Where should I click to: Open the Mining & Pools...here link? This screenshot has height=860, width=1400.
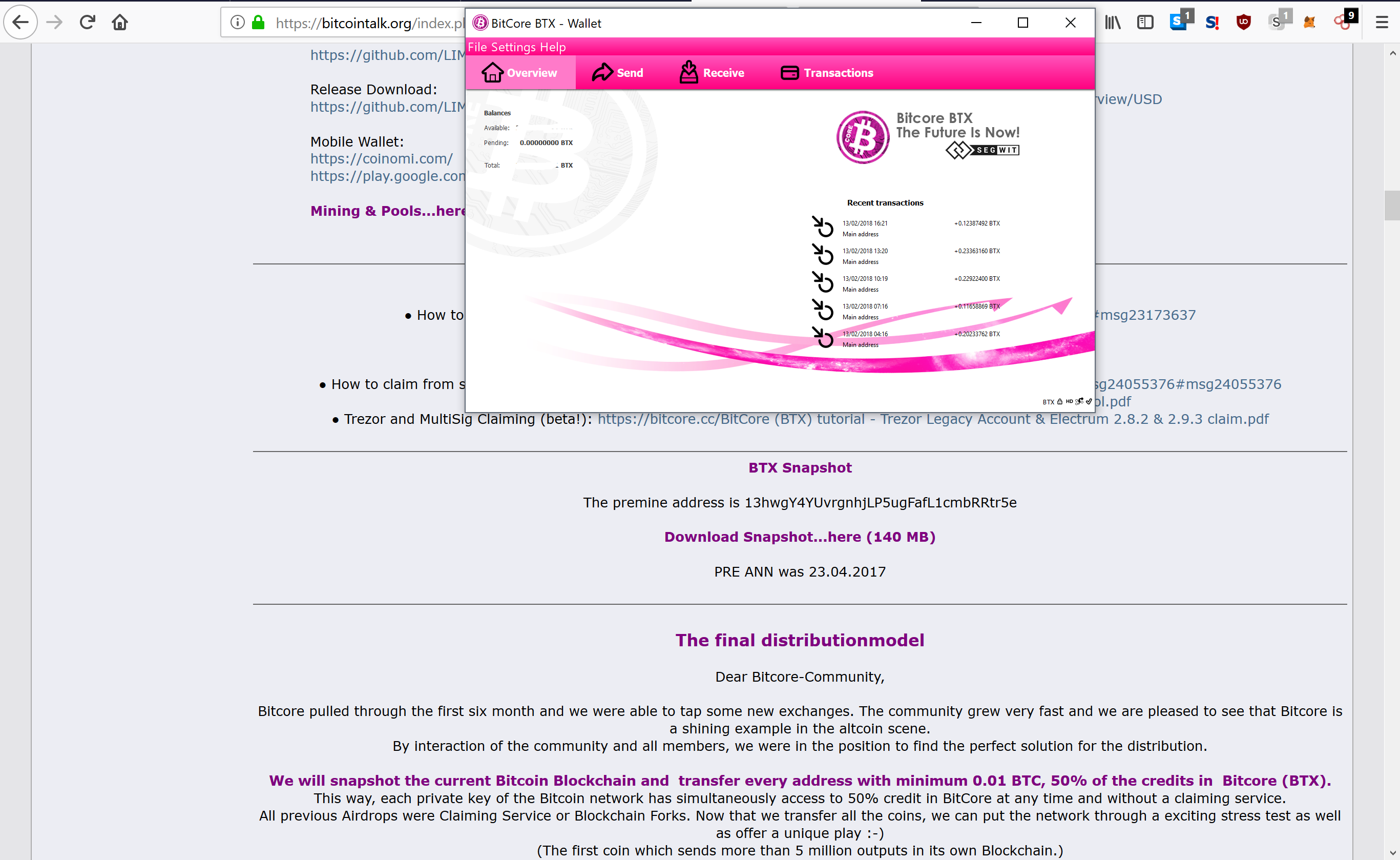pos(388,211)
